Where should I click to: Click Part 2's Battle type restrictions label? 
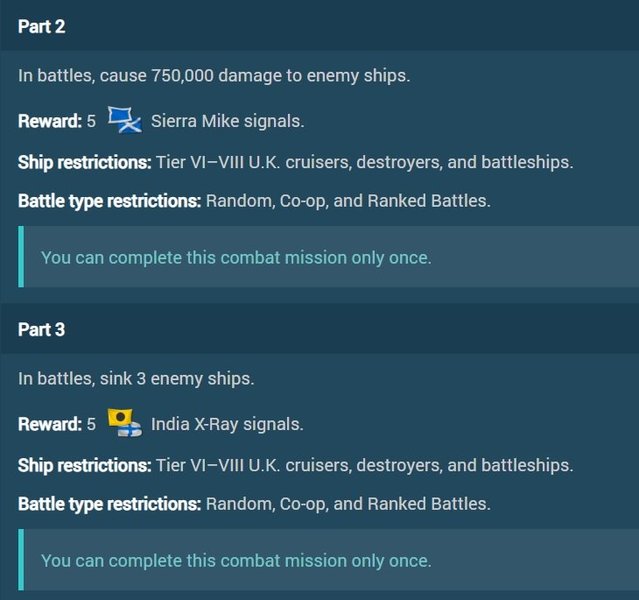coord(110,201)
